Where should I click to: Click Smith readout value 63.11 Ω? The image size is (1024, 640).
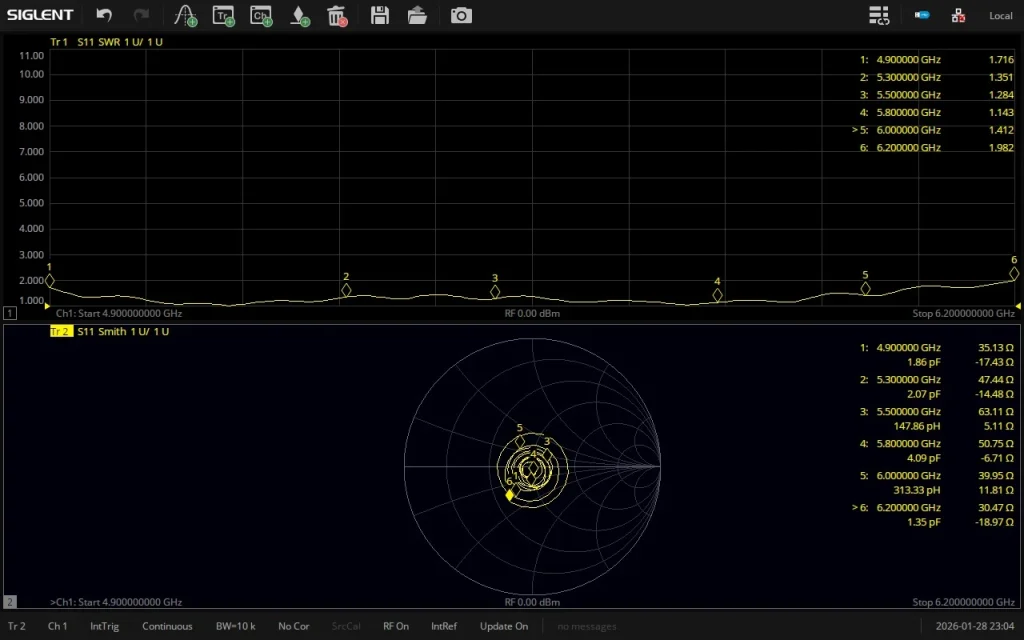tap(995, 411)
